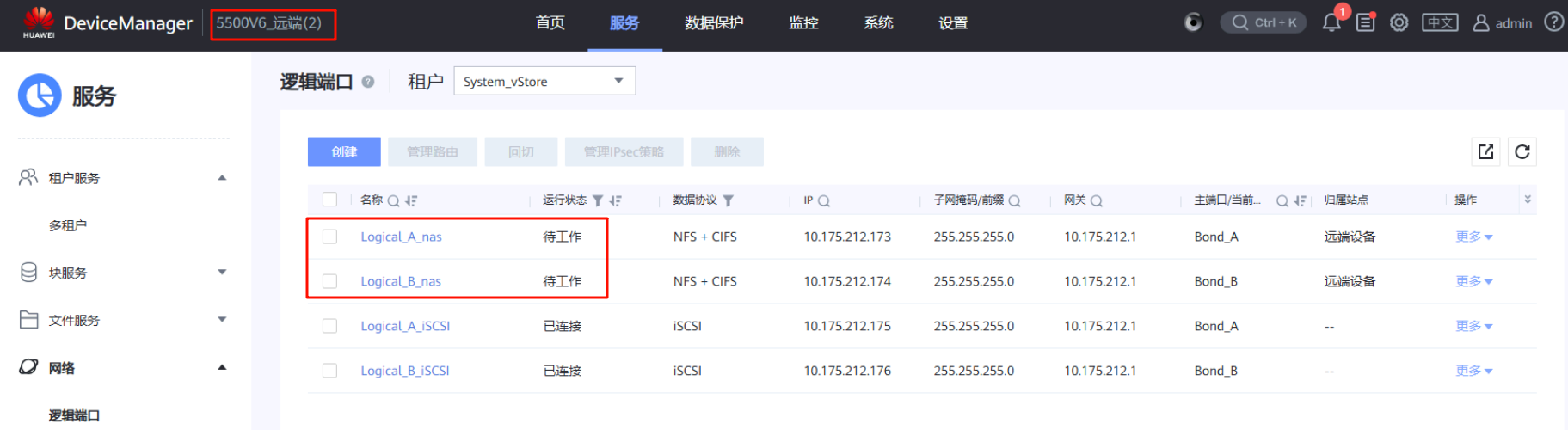Image resolution: width=1568 pixels, height=430 pixels.
Task: Click the 创建 button
Action: tap(344, 152)
